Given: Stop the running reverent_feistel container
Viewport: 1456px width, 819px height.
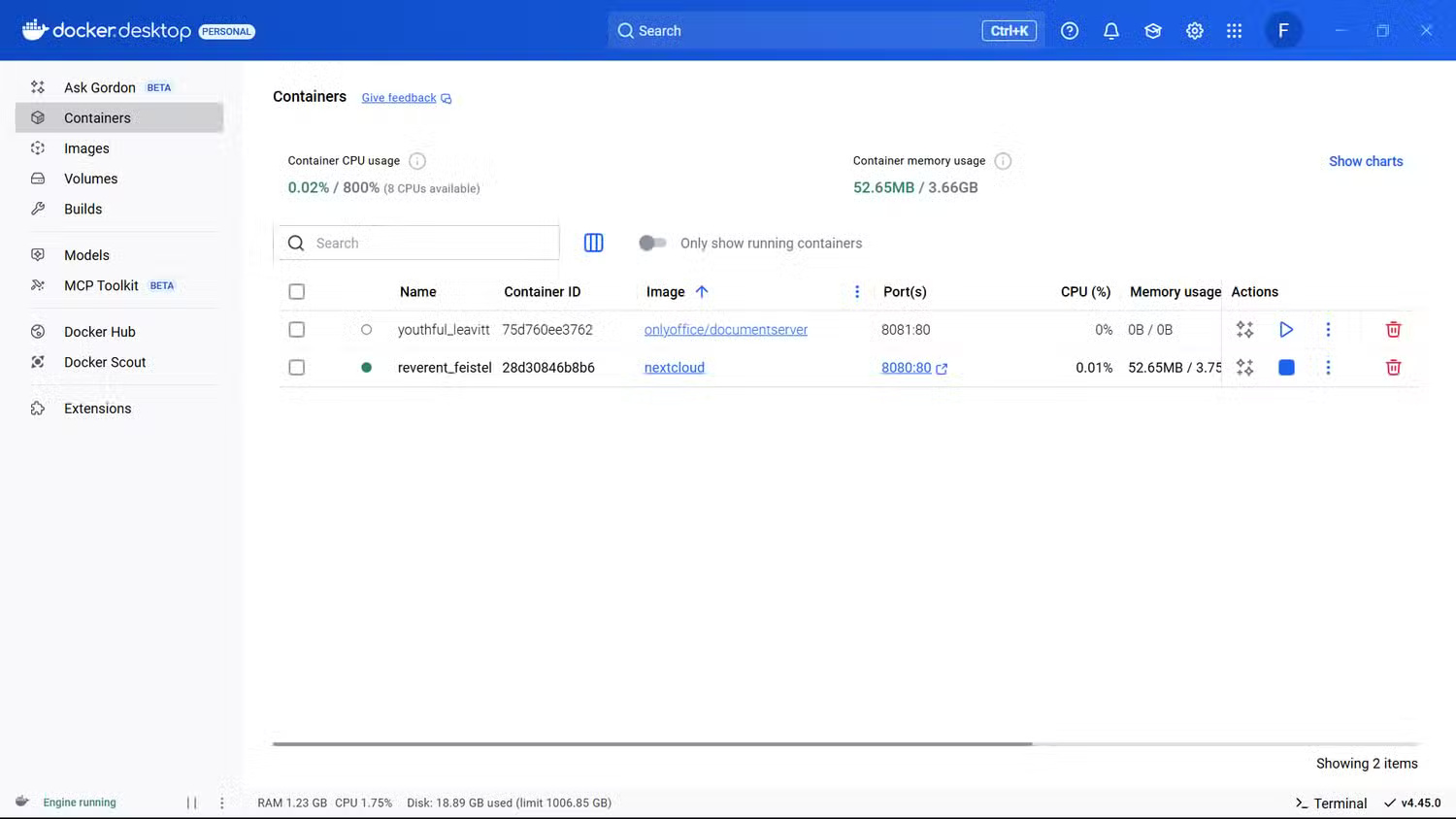Looking at the screenshot, I should coord(1286,368).
